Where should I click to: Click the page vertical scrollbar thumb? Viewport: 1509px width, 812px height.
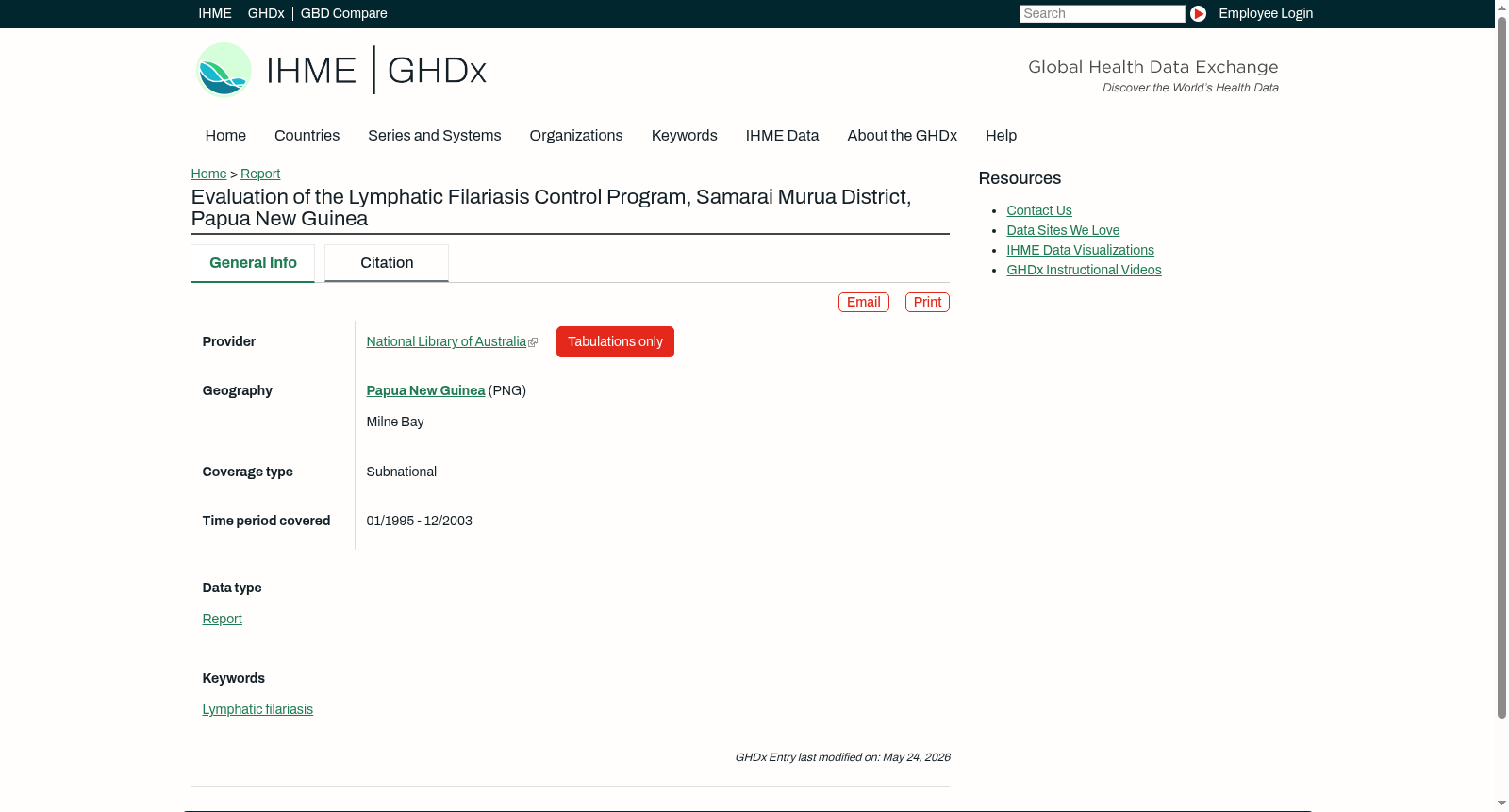1501,368
